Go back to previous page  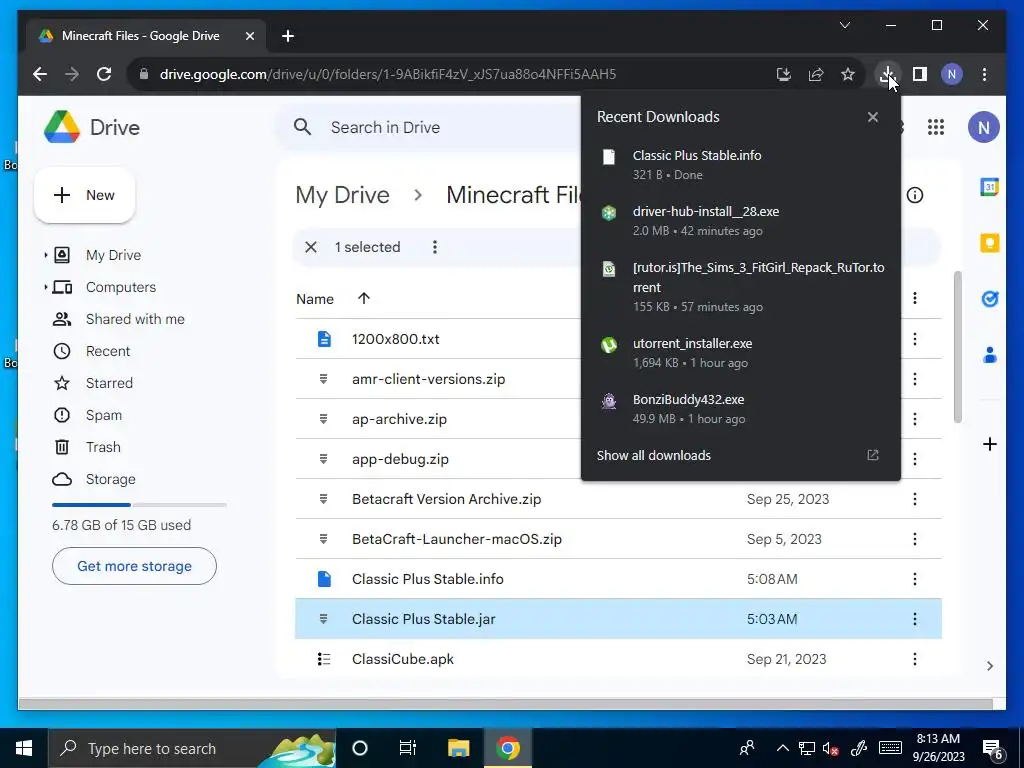click(40, 74)
